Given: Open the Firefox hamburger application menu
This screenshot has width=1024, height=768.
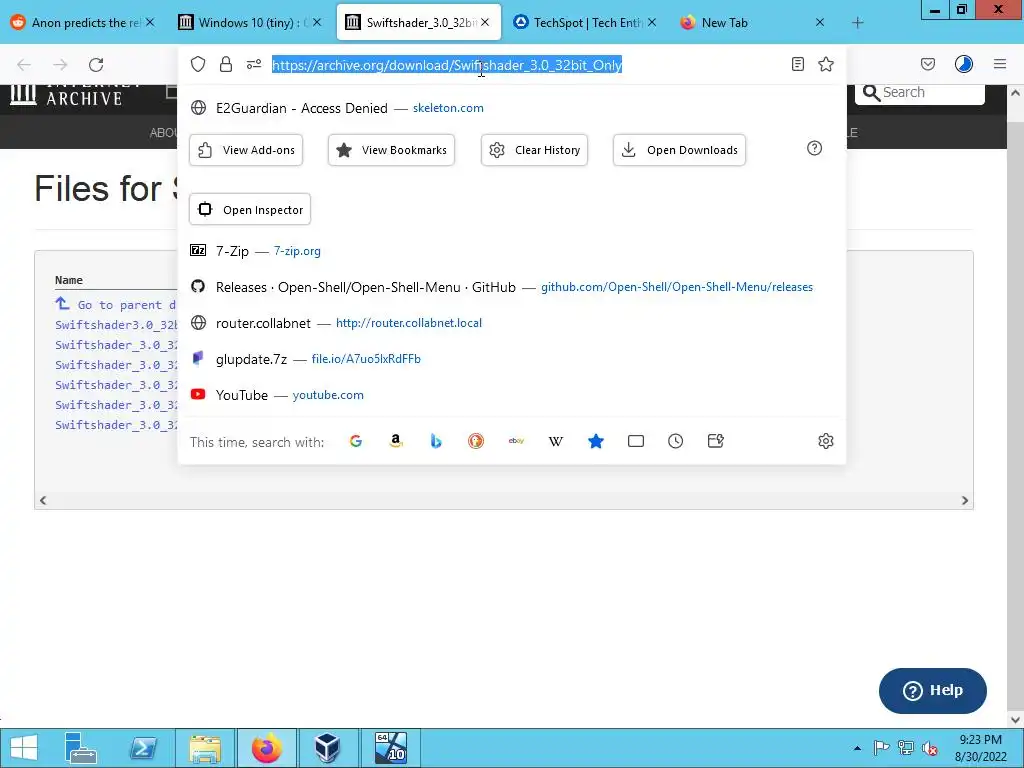Looking at the screenshot, I should coord(1000,64).
